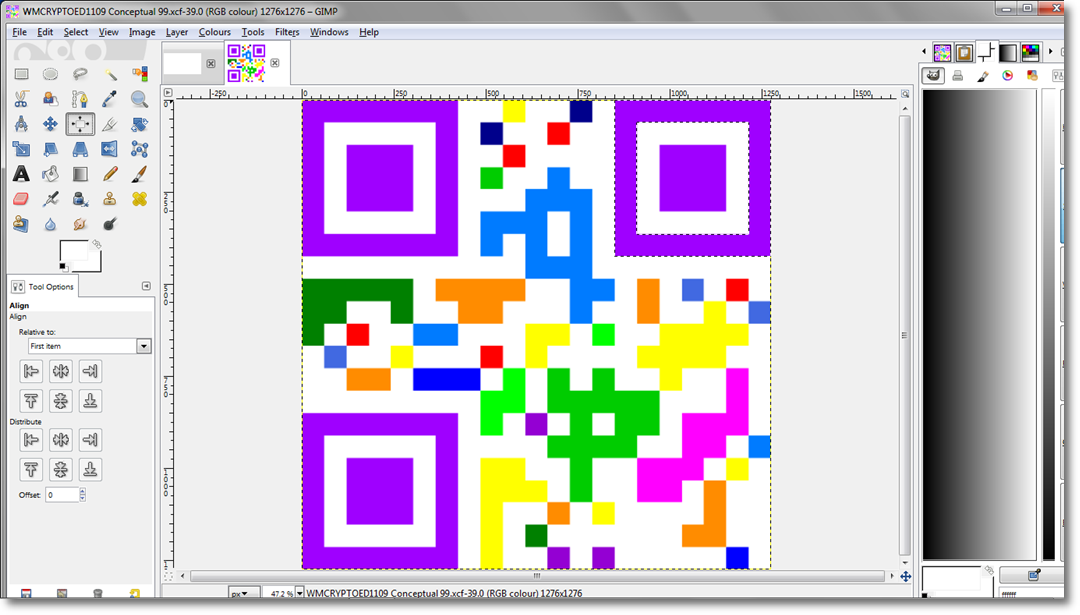Open the Palettes tab in right dock
Screen dimensions: 1080x615
pyautogui.click(x=1030, y=52)
